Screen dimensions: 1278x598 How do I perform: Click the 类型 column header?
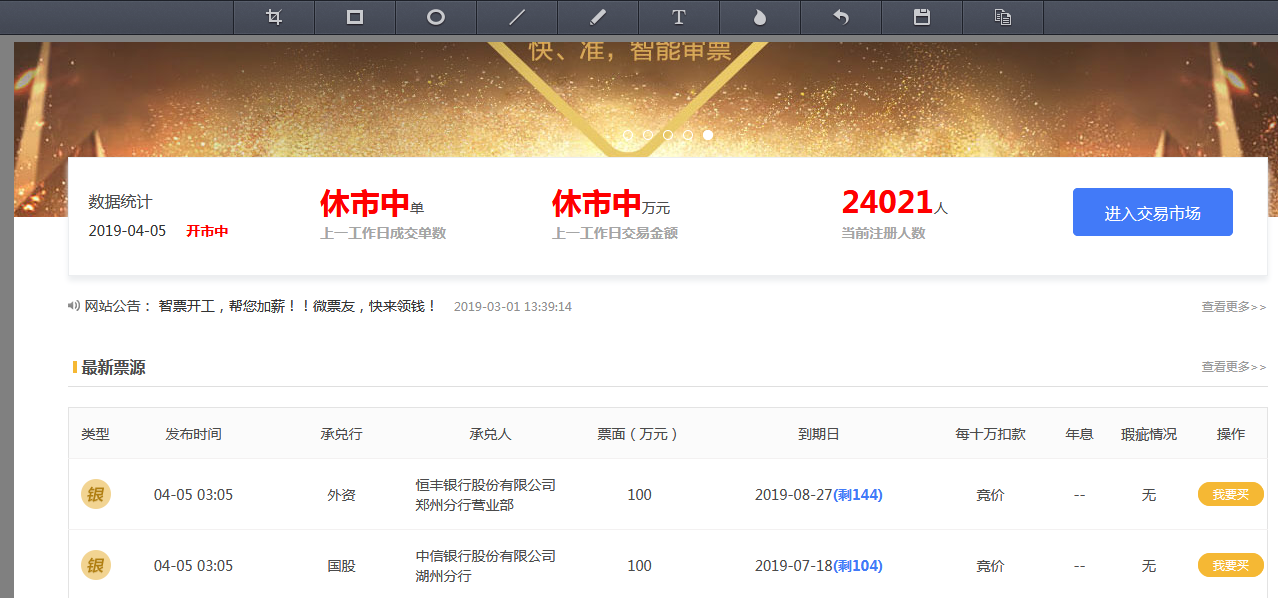pyautogui.click(x=95, y=434)
